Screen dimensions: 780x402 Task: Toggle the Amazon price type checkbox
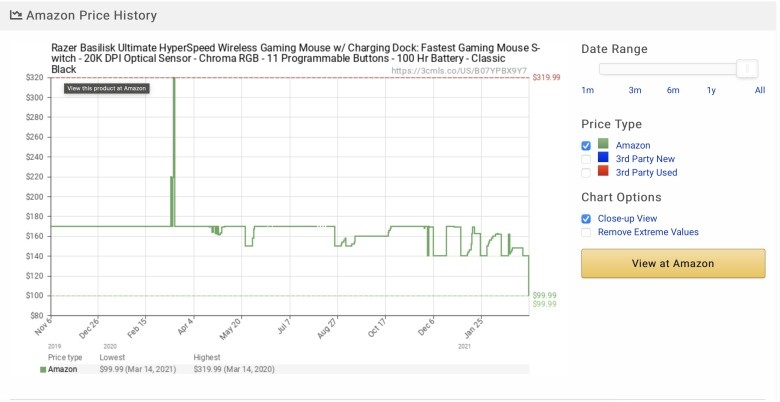pyautogui.click(x=586, y=145)
